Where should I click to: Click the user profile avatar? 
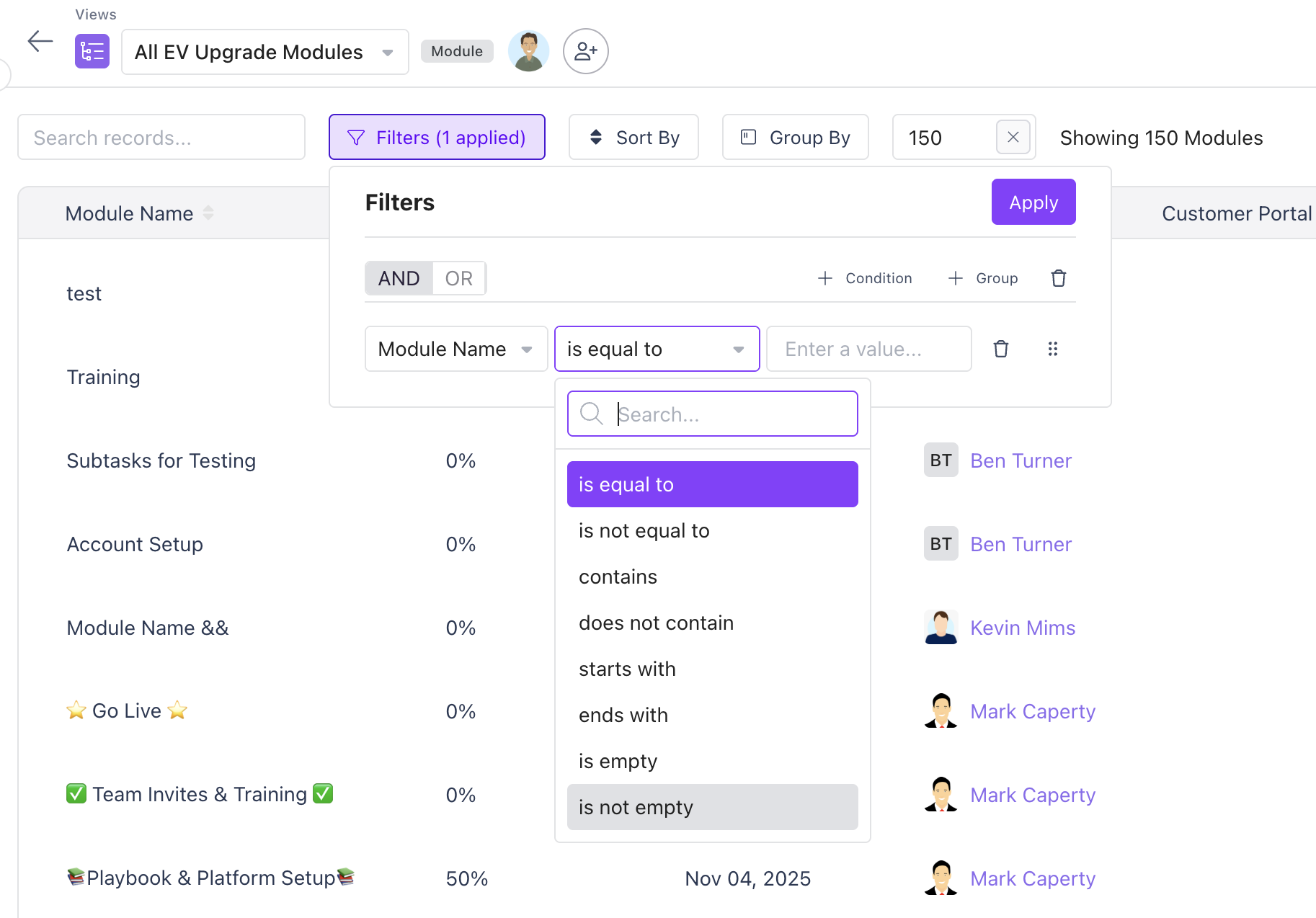click(528, 51)
